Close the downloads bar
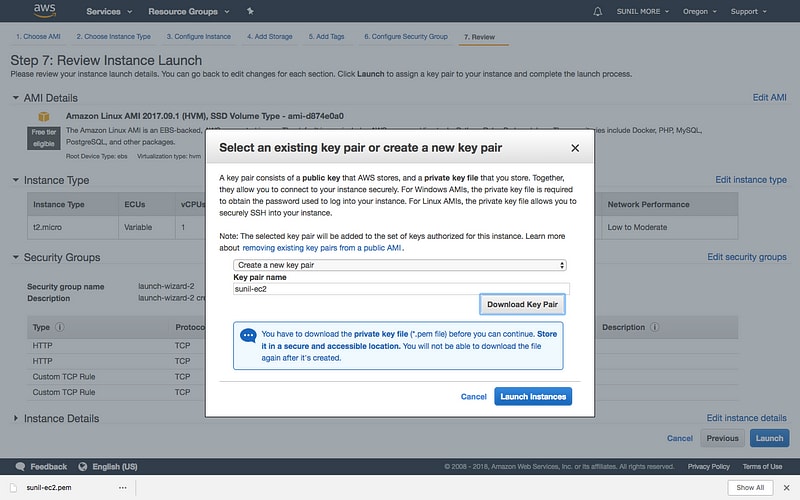The width and height of the screenshot is (800, 500). pos(786,488)
